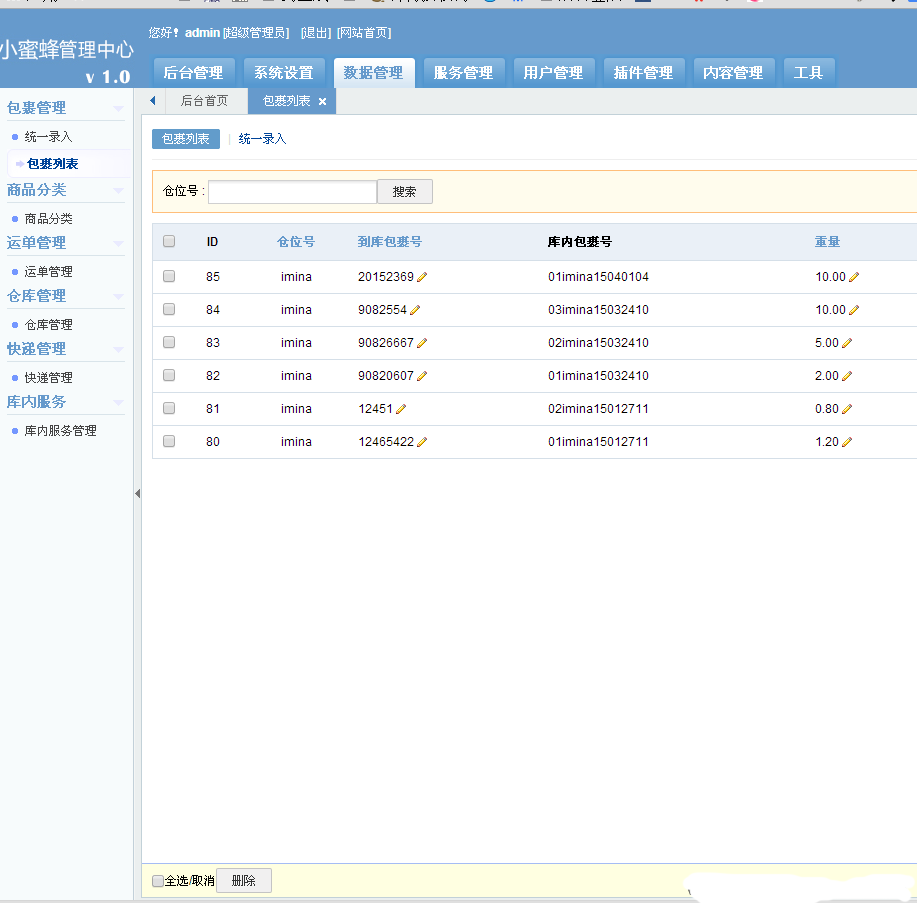Screen dimensions: 917x903
Task: Open the 用户管理 top tab
Action: [x=553, y=73]
